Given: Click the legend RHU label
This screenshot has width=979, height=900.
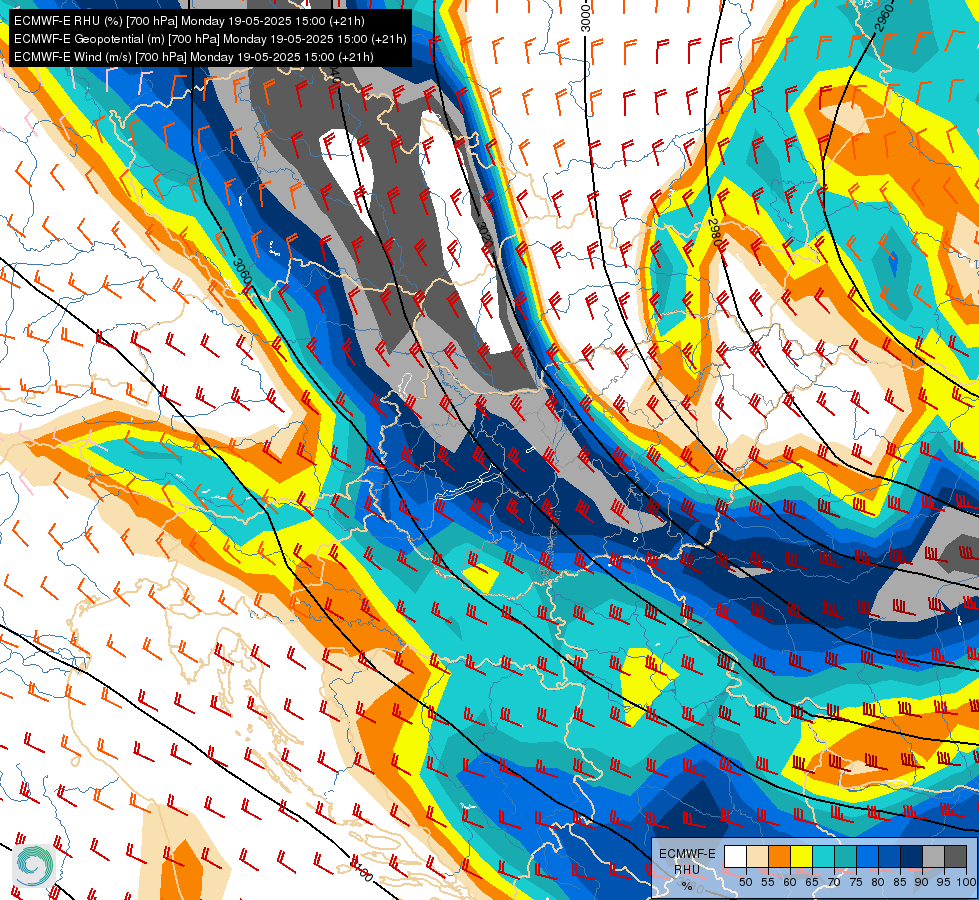Looking at the screenshot, I should [687, 869].
